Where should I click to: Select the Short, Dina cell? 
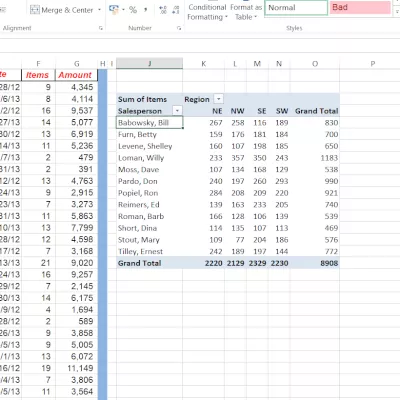pos(149,228)
